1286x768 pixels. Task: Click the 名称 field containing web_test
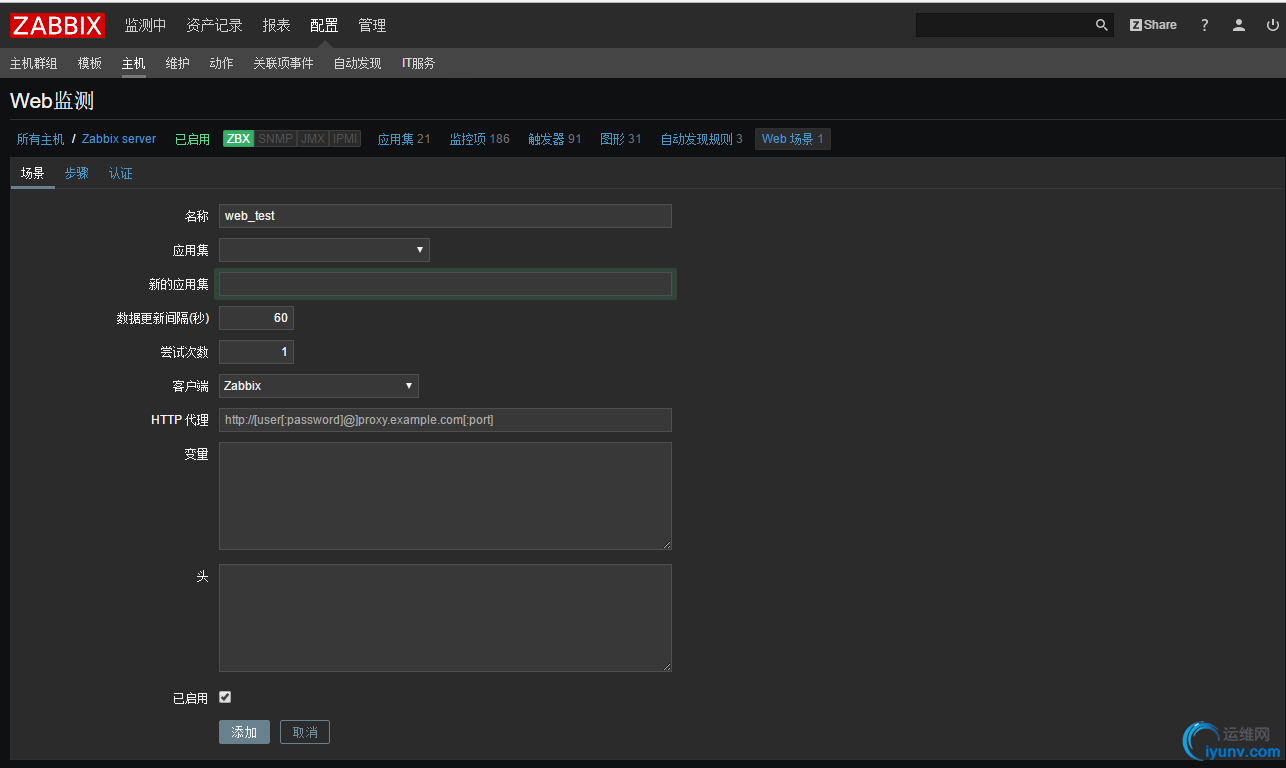[x=445, y=216]
